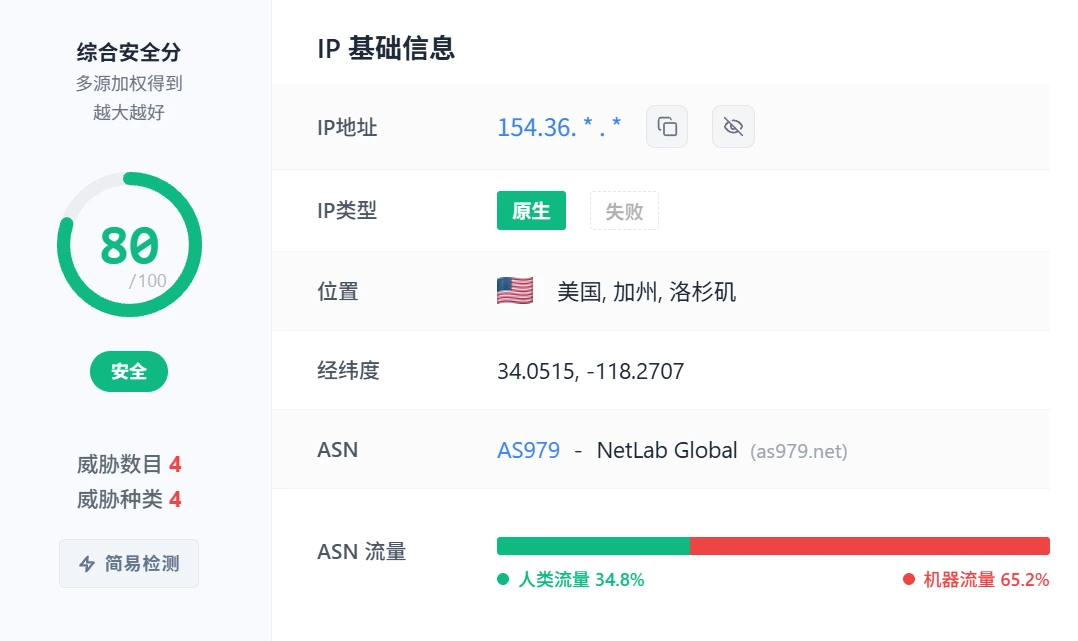
Task: Click the 多源加权得到 subtitle
Action: coord(129,83)
